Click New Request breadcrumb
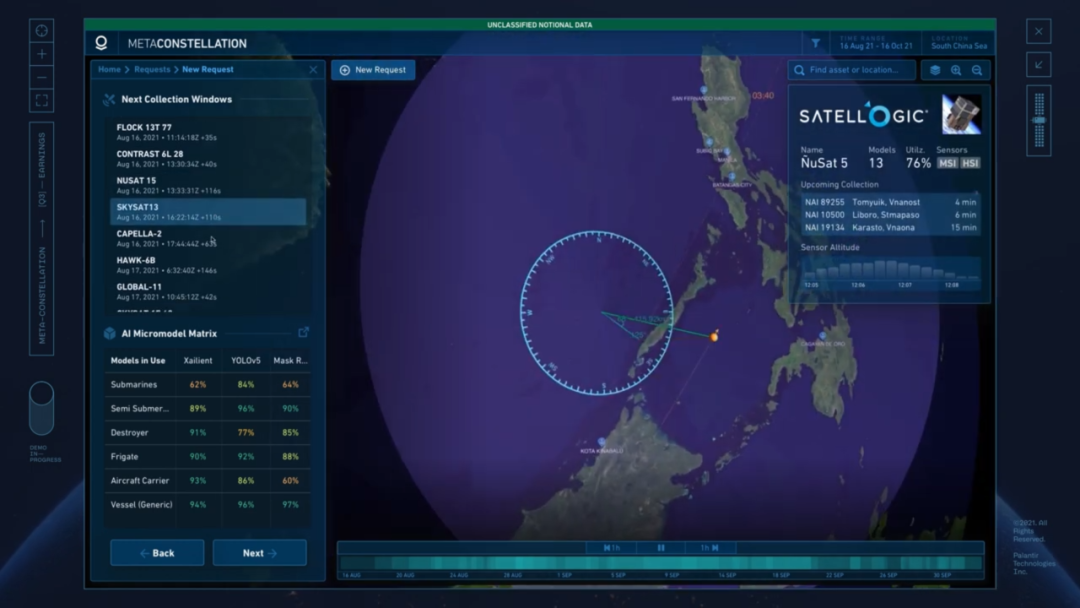 coord(208,70)
